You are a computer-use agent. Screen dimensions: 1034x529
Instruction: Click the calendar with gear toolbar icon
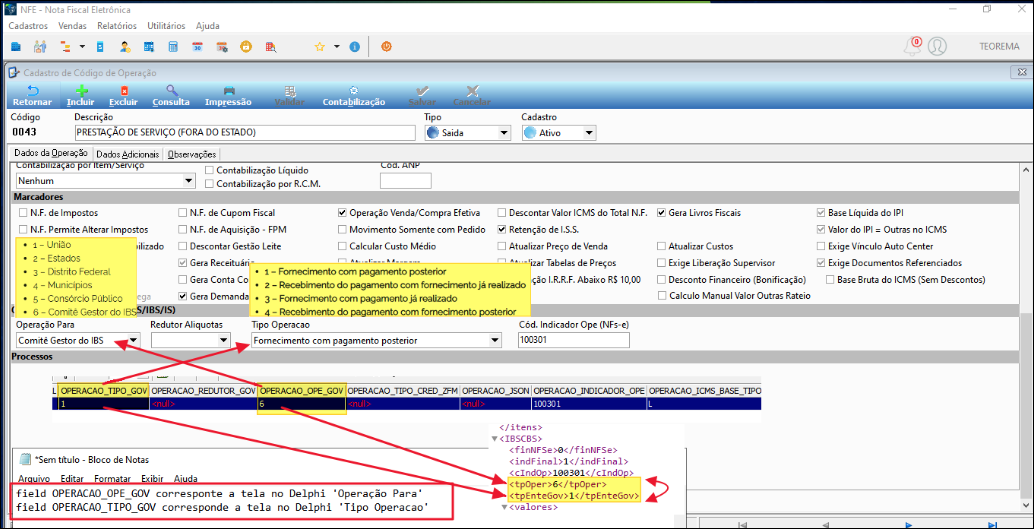coord(222,47)
